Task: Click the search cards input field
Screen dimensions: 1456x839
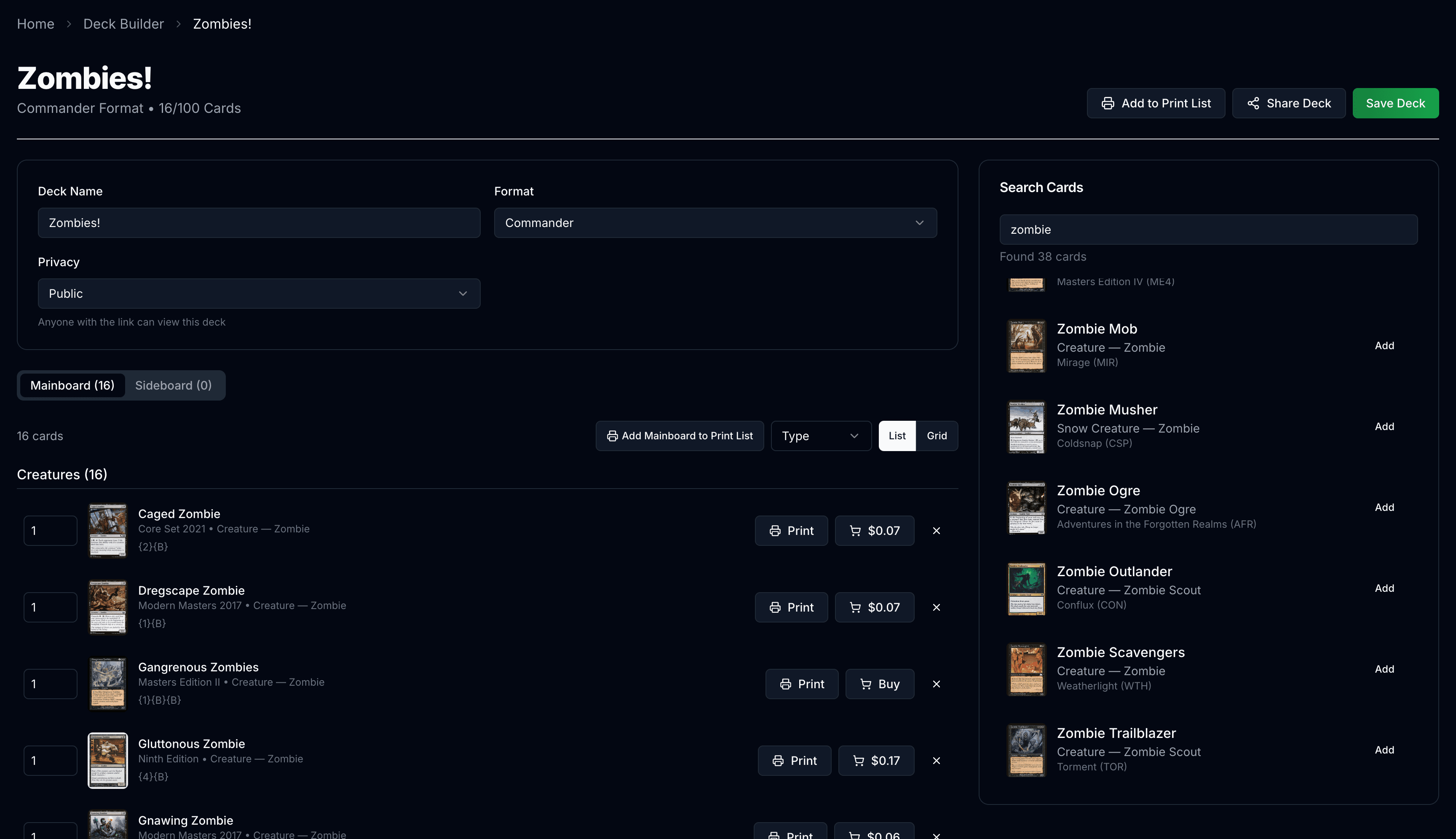Action: (1208, 229)
